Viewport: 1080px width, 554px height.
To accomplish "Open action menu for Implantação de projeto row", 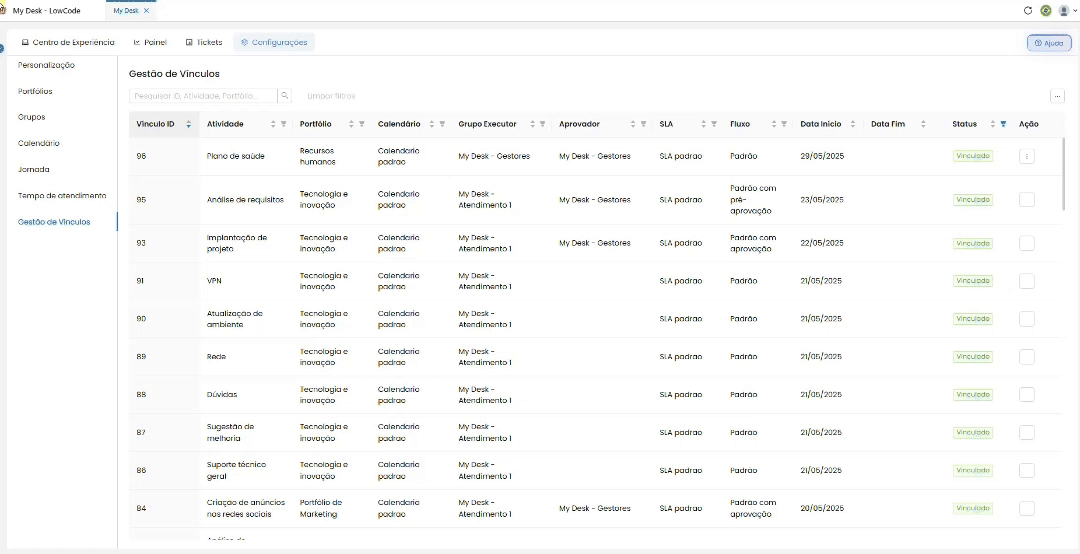I will coord(1027,243).
